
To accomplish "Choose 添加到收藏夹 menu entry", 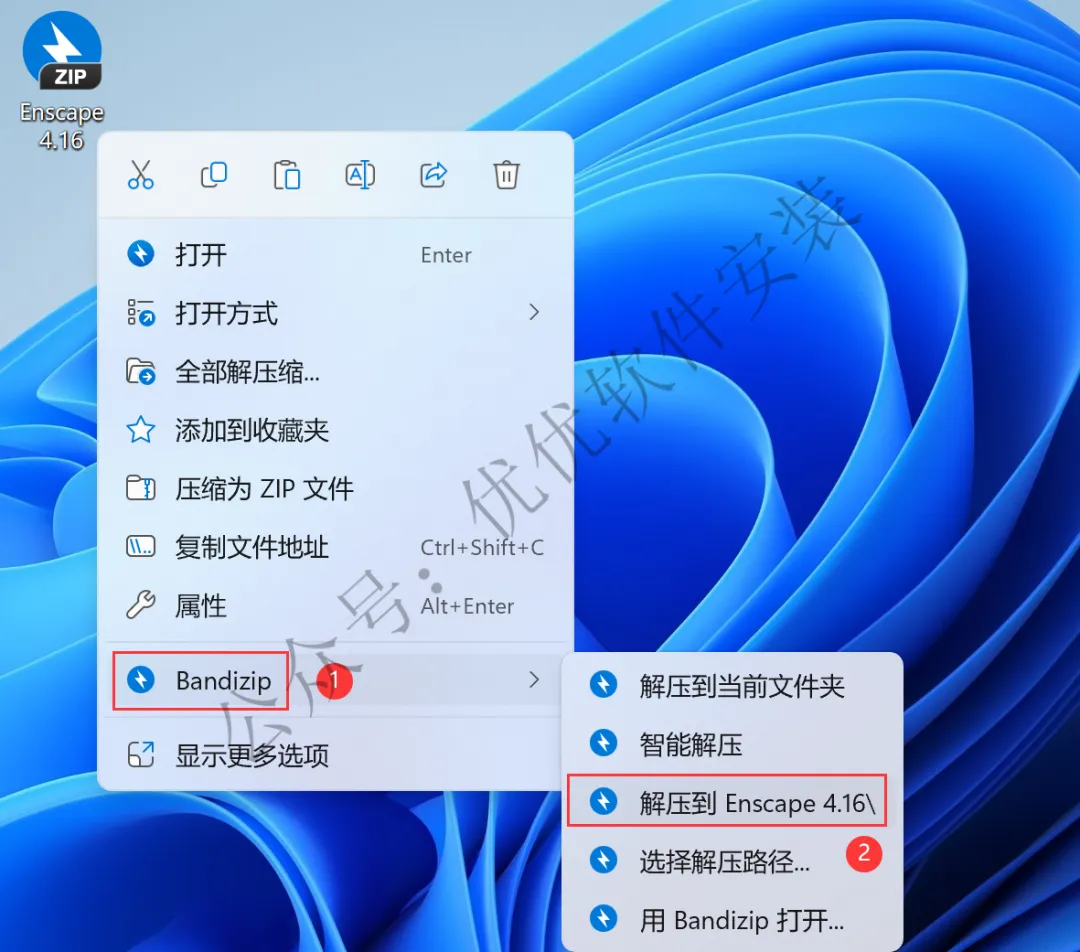I will pyautogui.click(x=336, y=431).
